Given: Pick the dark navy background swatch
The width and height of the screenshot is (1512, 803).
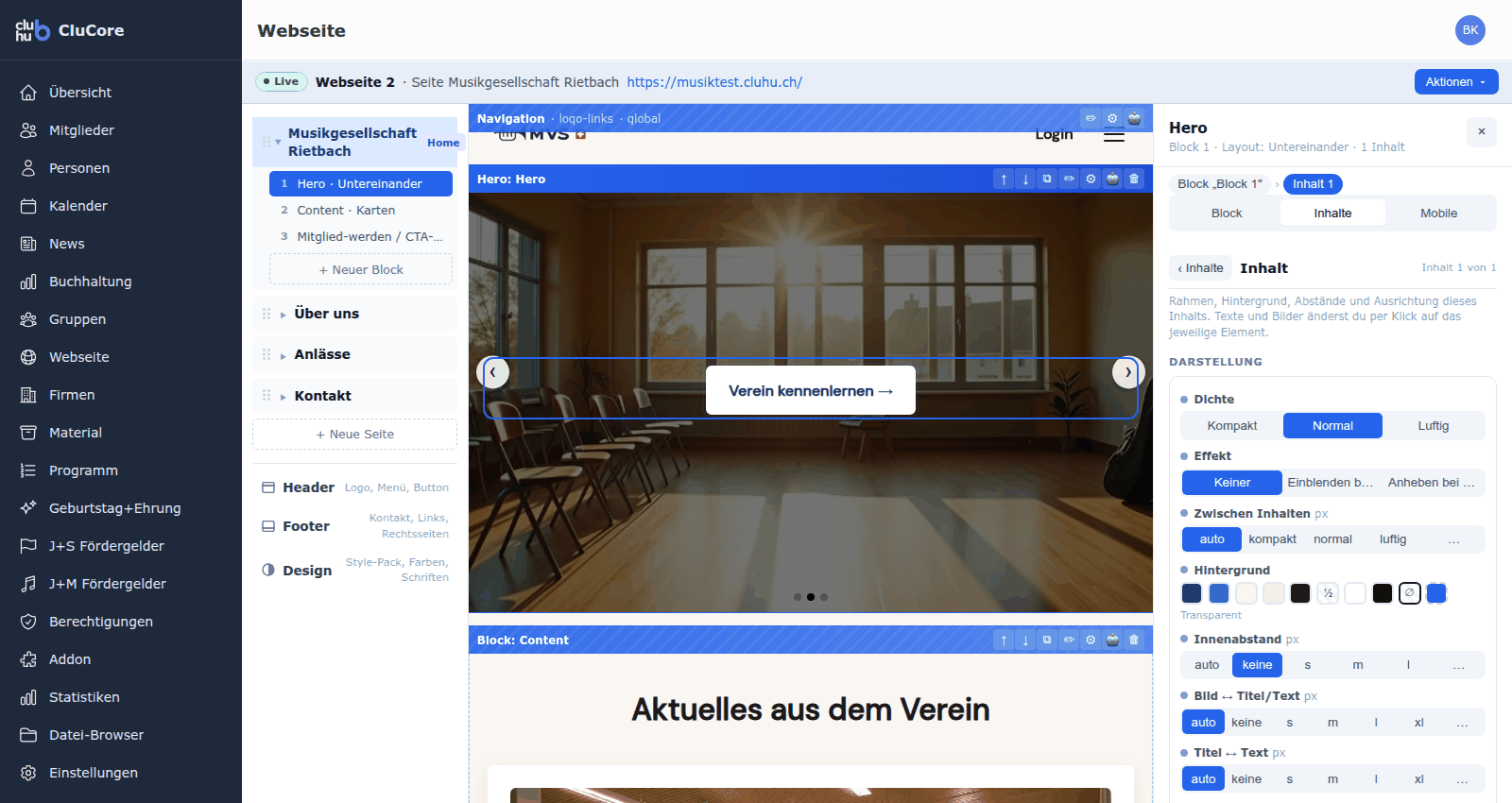Looking at the screenshot, I should click(1192, 593).
